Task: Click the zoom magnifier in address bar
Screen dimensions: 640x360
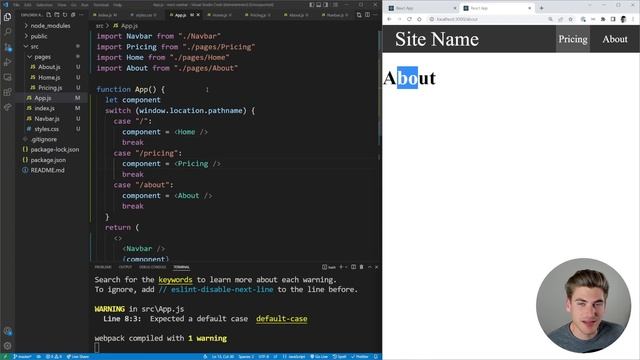Action: click(x=550, y=19)
